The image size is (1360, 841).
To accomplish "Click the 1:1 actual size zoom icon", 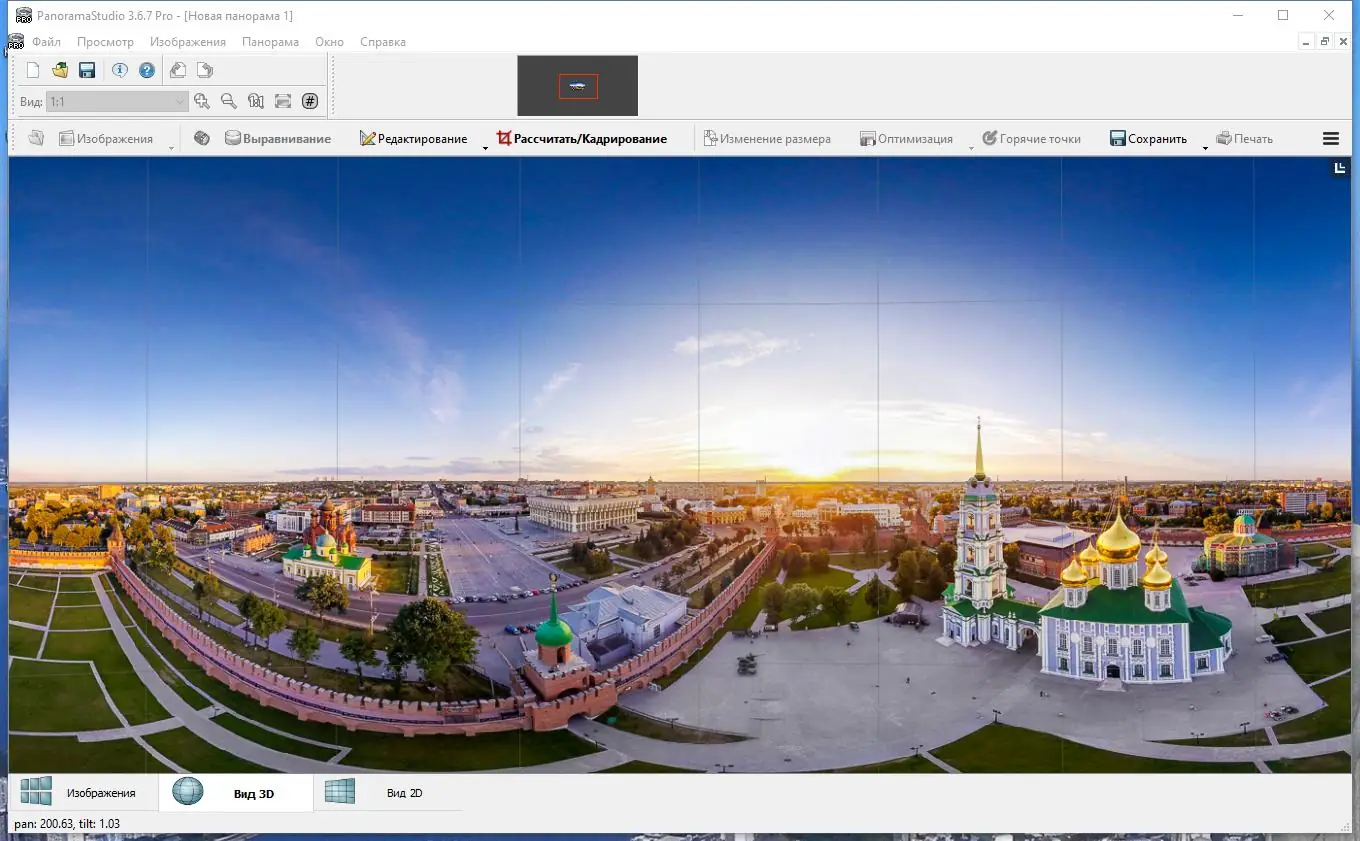I will click(x=256, y=101).
